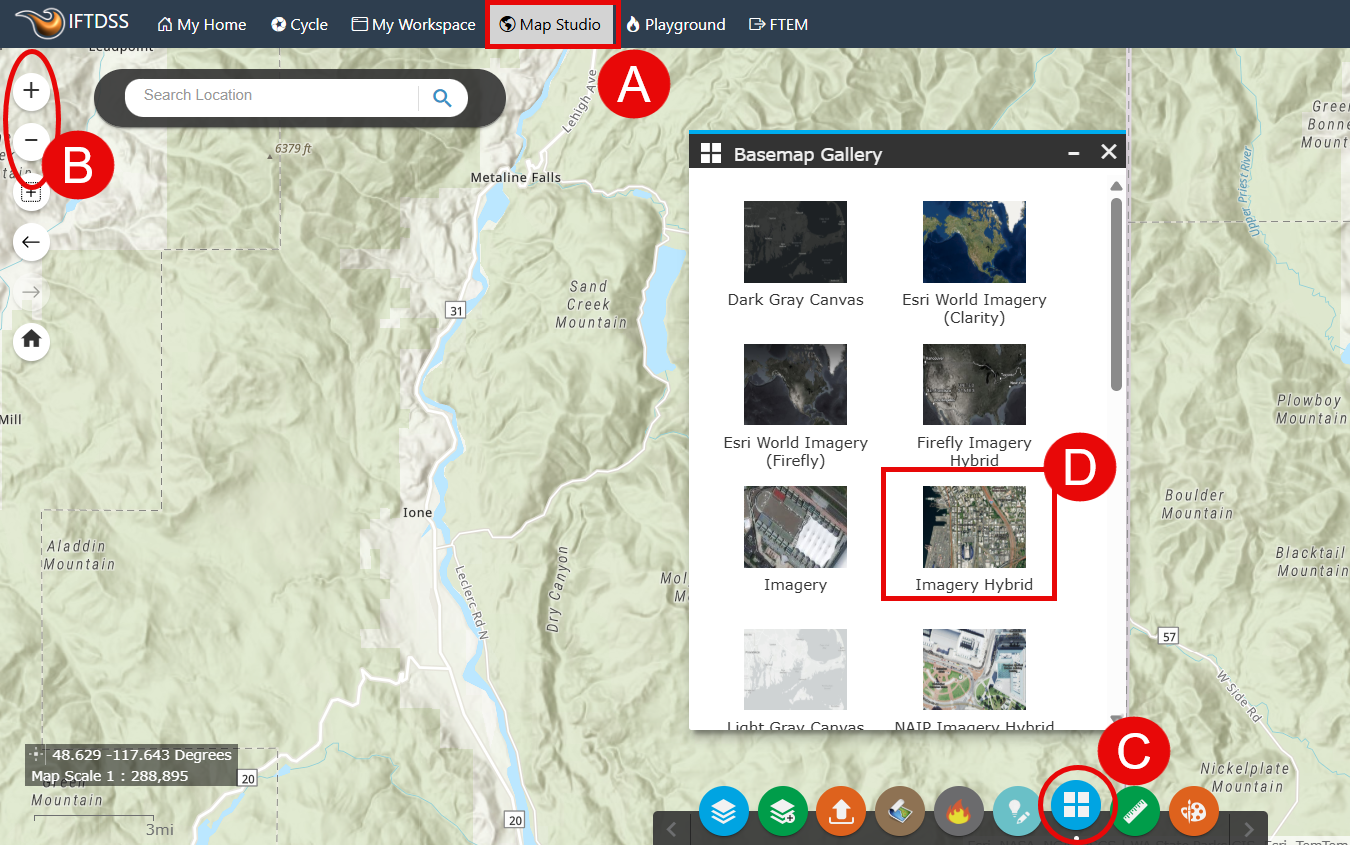Viewport: 1350px width, 845px height.
Task: Open the Upload shapefile tool
Action: 840,811
